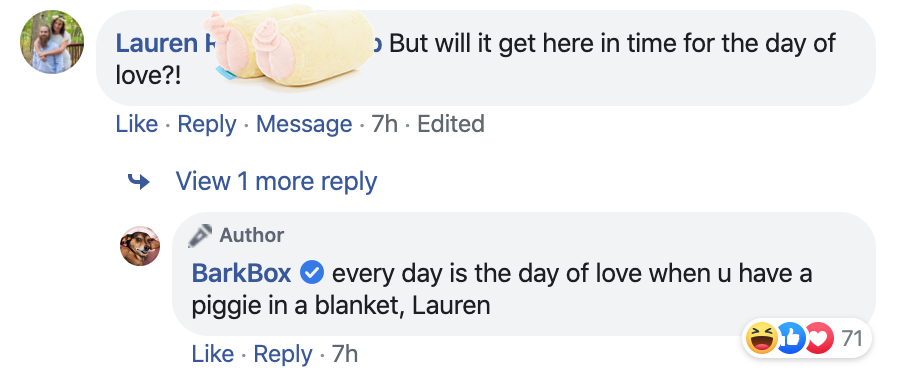The image size is (920, 380).
Task: Open 7h timestamp on Lauren's comment
Action: click(x=385, y=124)
